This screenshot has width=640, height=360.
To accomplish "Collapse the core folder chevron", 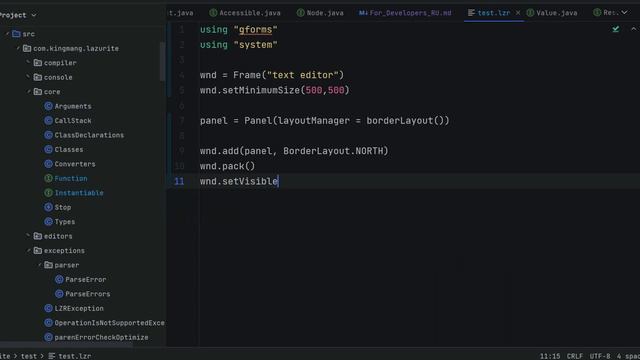I will 29,91.
